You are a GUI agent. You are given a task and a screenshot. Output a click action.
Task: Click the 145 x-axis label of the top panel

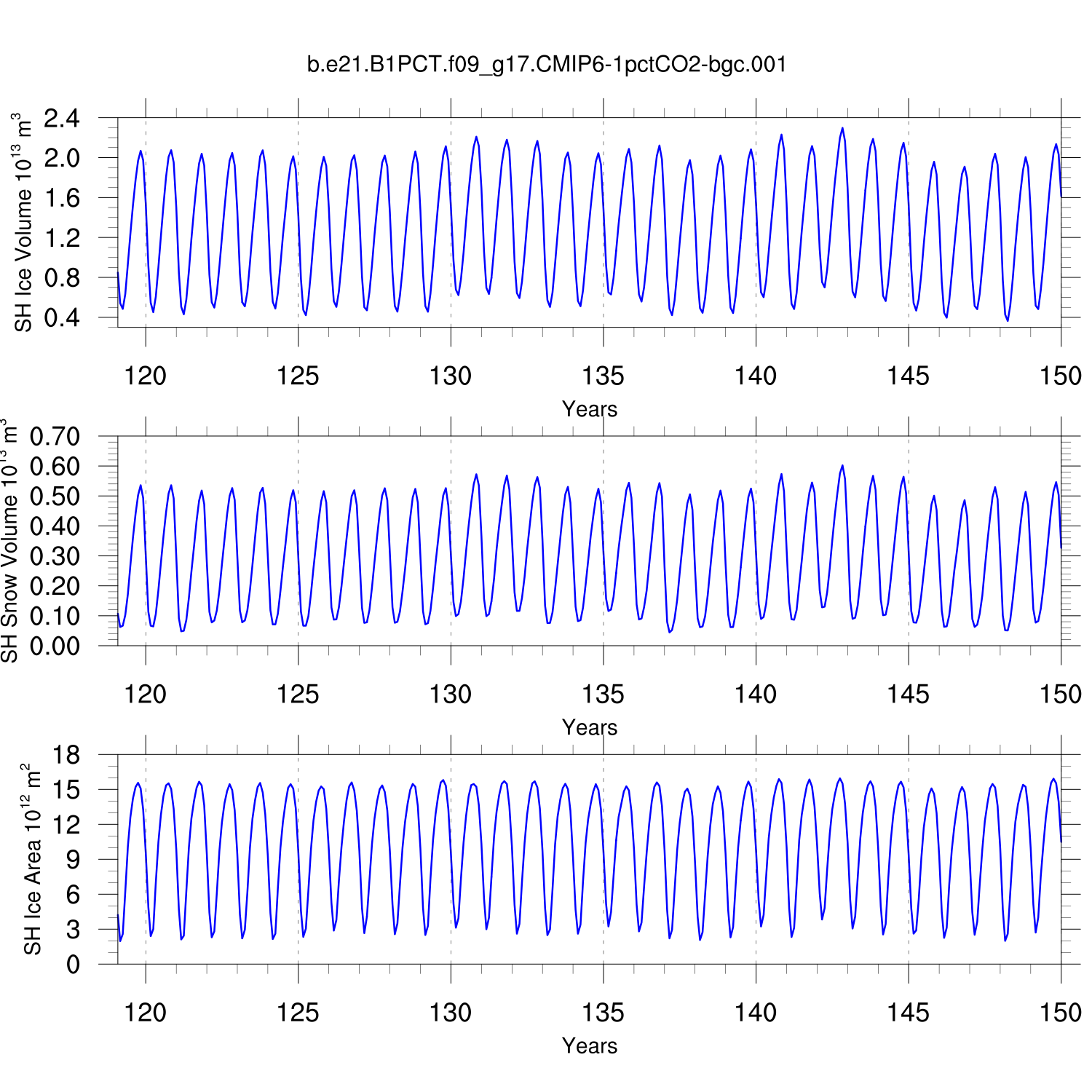click(908, 376)
